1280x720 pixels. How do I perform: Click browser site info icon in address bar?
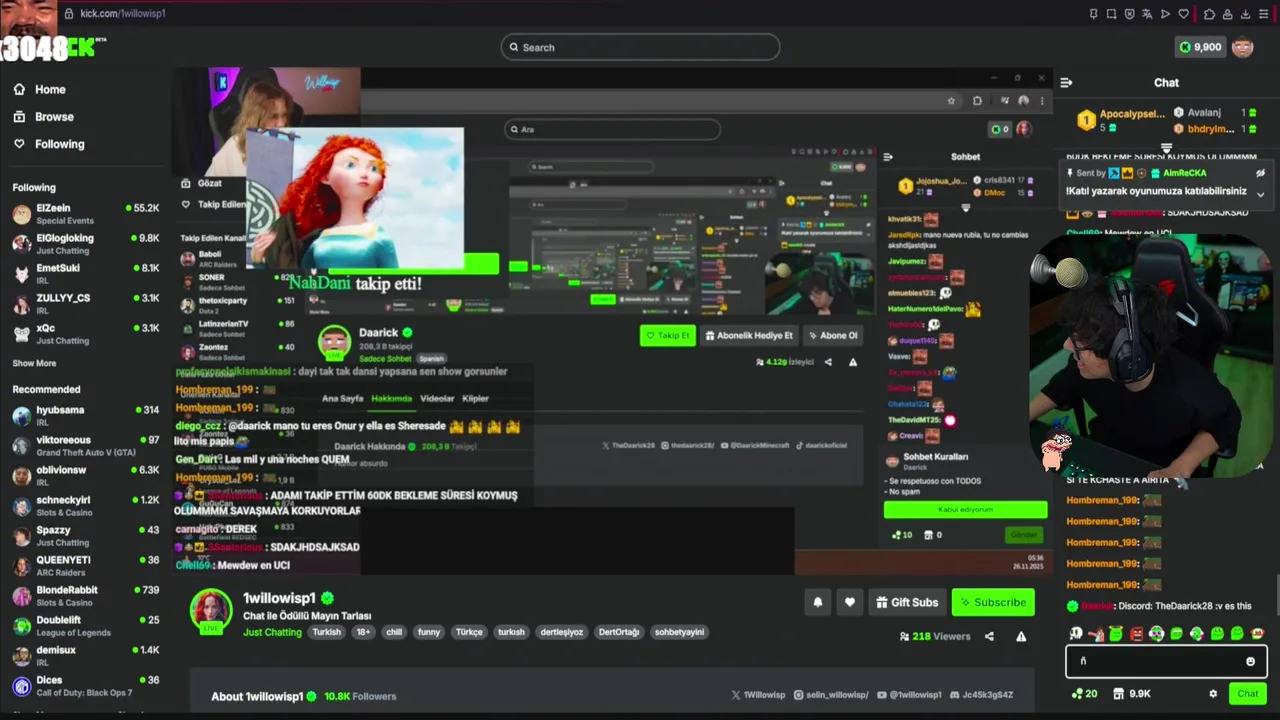tap(68, 13)
